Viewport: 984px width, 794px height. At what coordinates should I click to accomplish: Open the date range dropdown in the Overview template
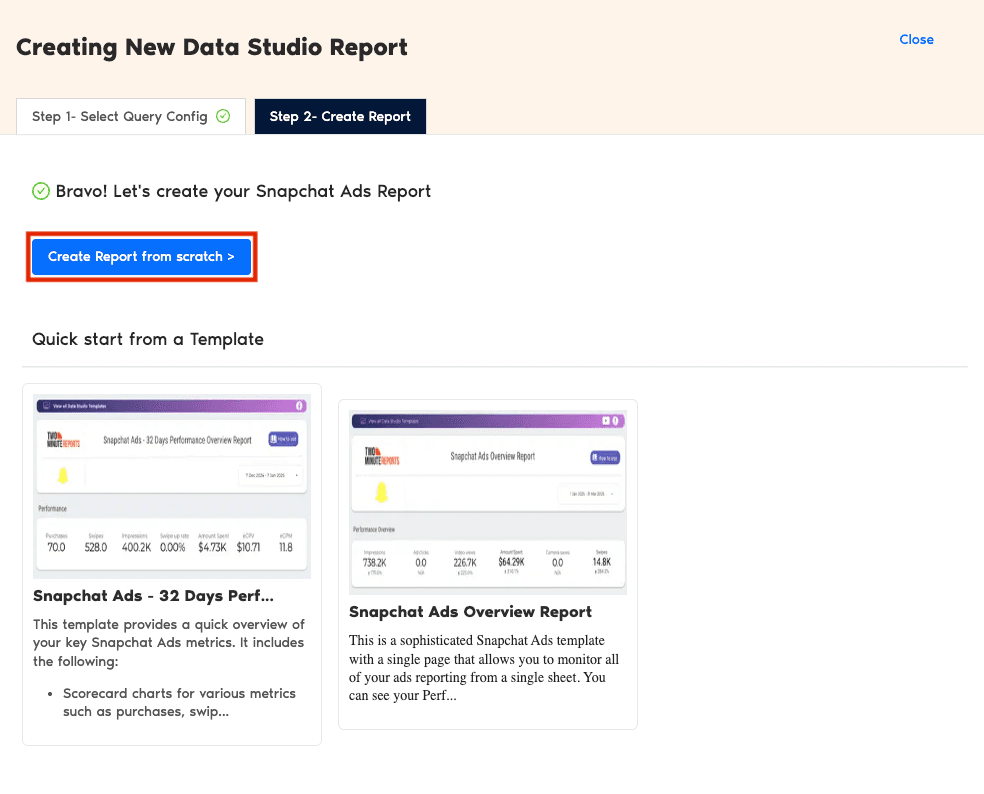[589, 494]
